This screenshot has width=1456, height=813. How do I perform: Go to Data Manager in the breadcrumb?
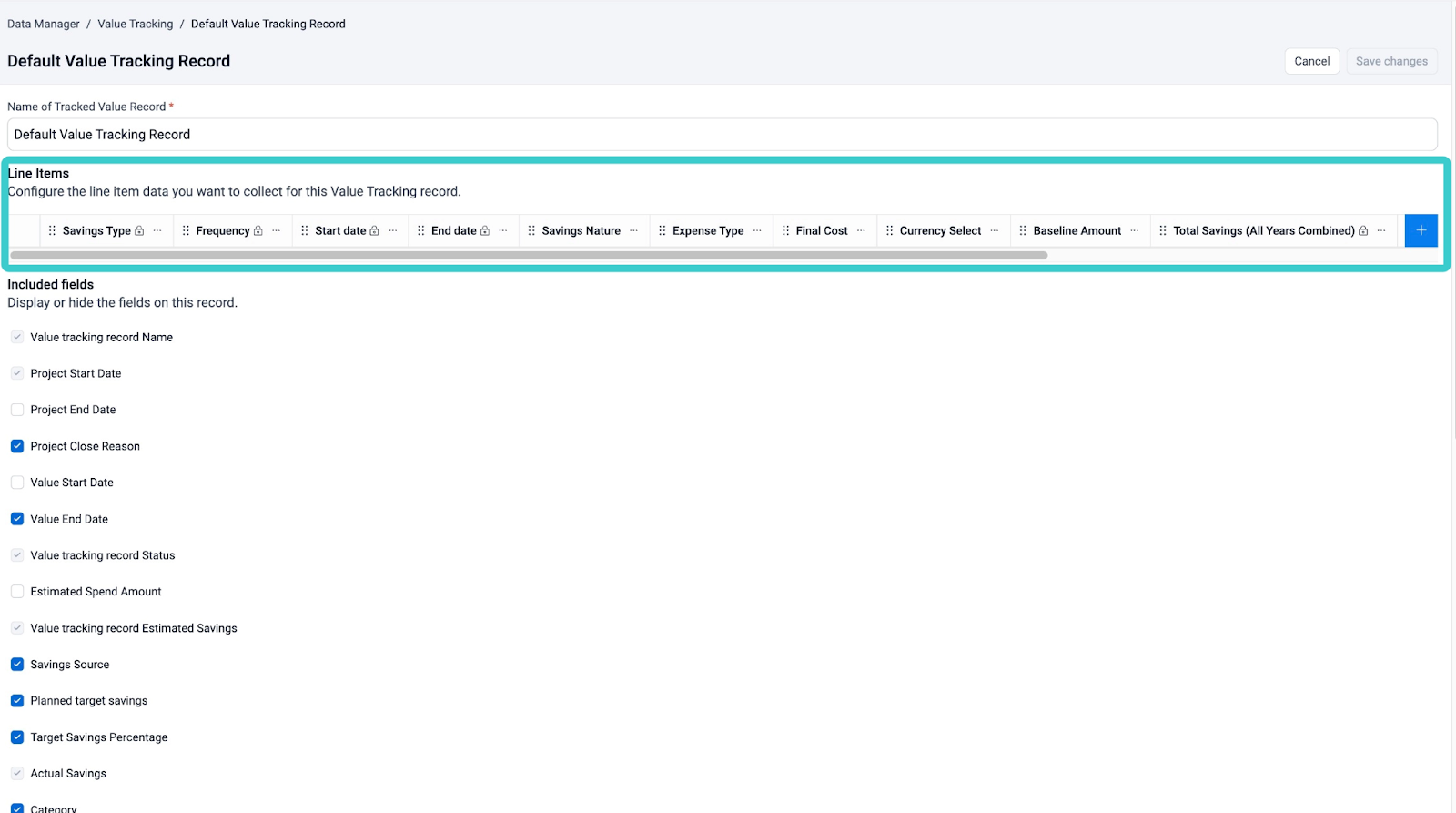coord(44,24)
